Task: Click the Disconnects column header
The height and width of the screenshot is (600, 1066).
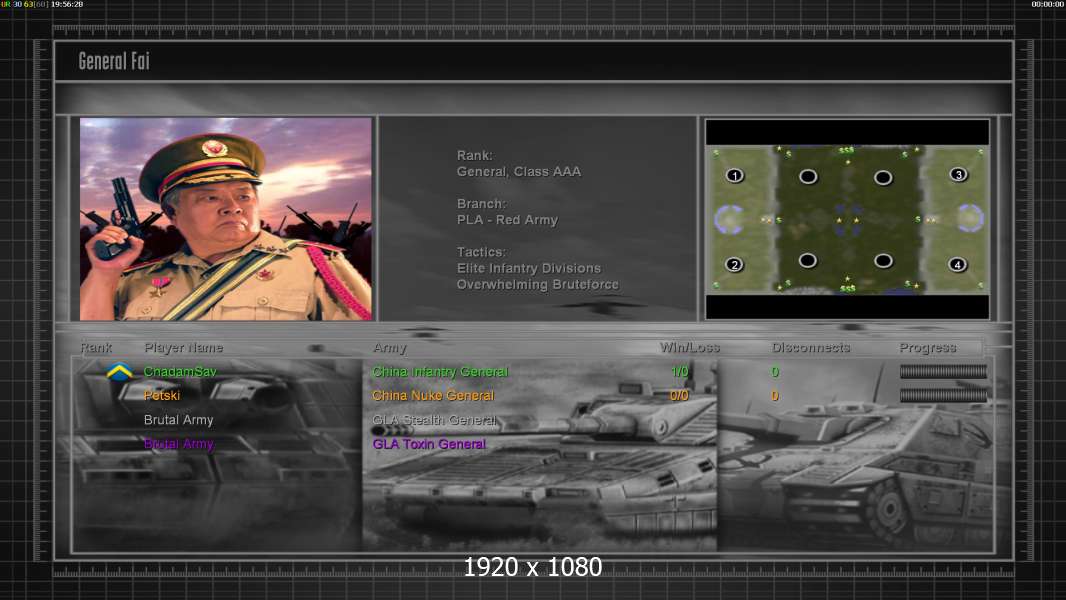Action: tap(810, 347)
